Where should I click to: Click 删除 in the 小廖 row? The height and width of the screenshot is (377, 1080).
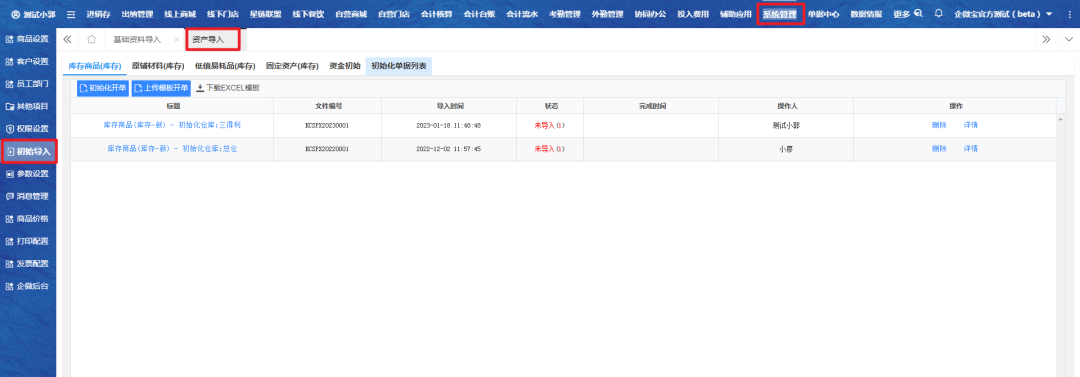939,149
